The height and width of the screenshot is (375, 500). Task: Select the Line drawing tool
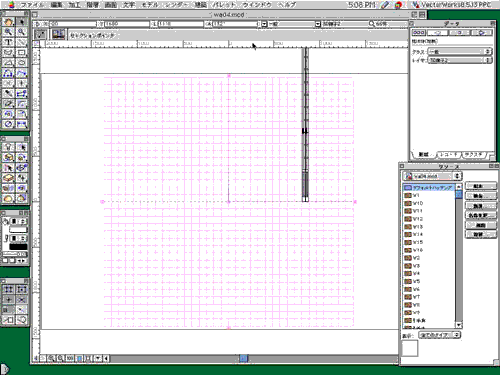[22, 42]
